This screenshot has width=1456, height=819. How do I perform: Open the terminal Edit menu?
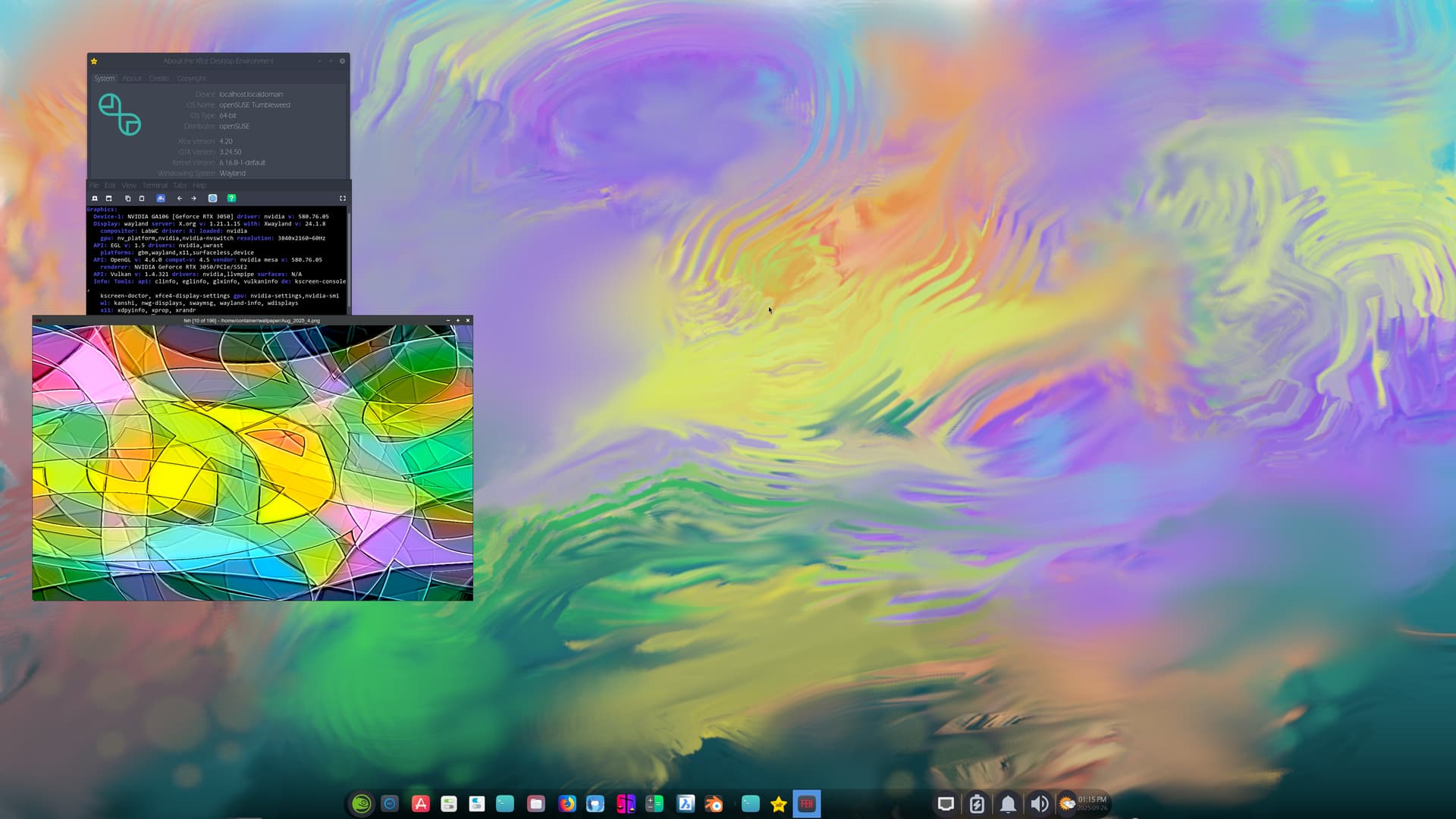point(110,185)
